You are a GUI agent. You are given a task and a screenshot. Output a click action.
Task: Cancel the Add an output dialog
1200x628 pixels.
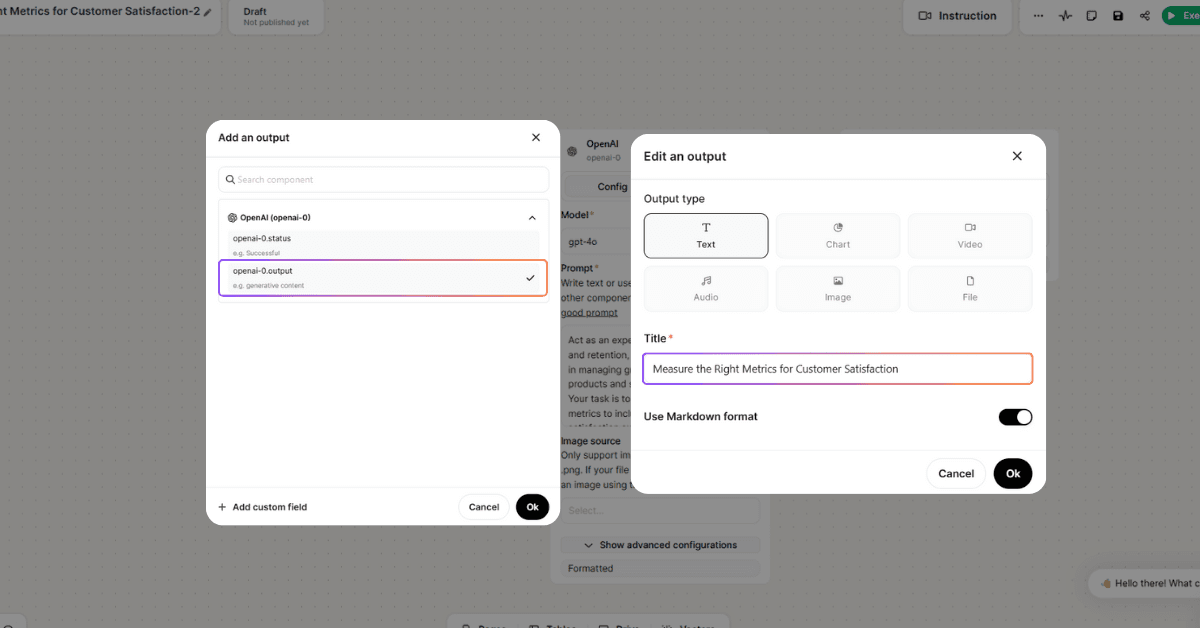pos(483,507)
